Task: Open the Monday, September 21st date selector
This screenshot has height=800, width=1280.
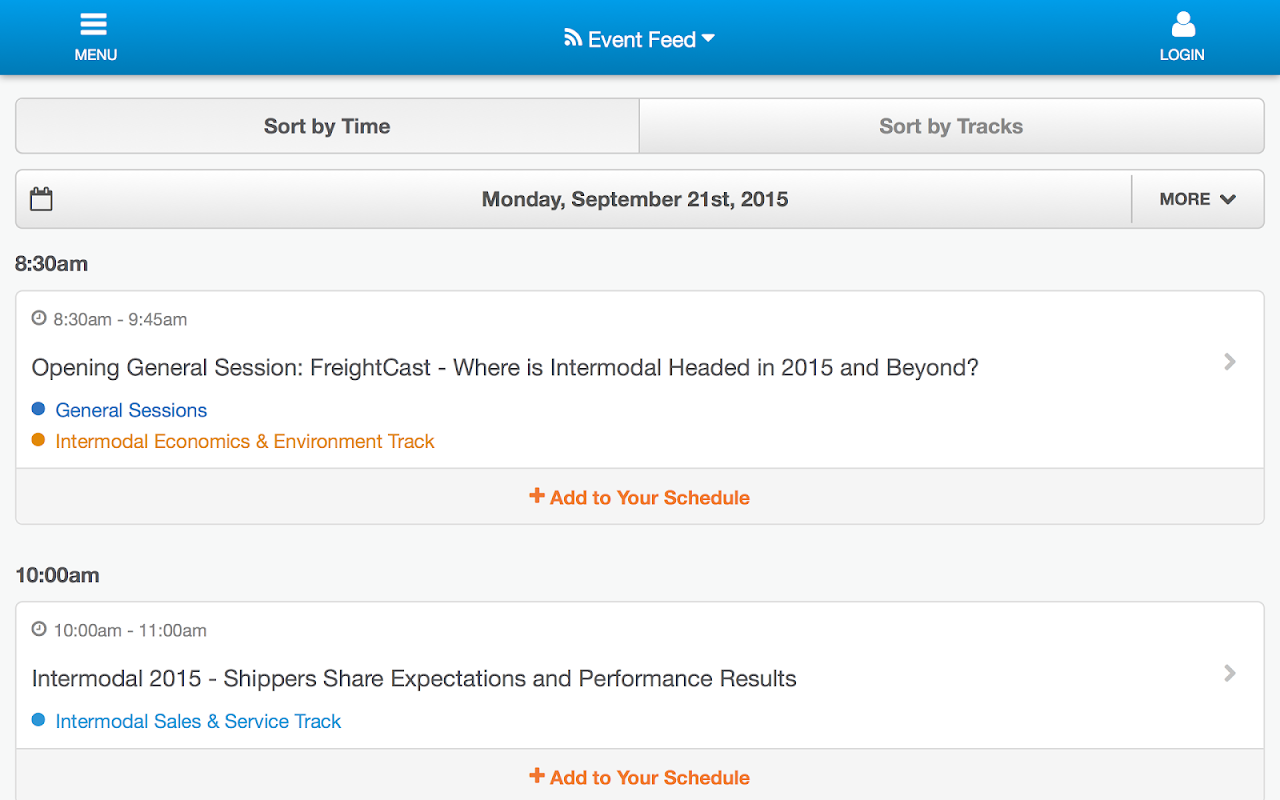Action: tap(634, 199)
